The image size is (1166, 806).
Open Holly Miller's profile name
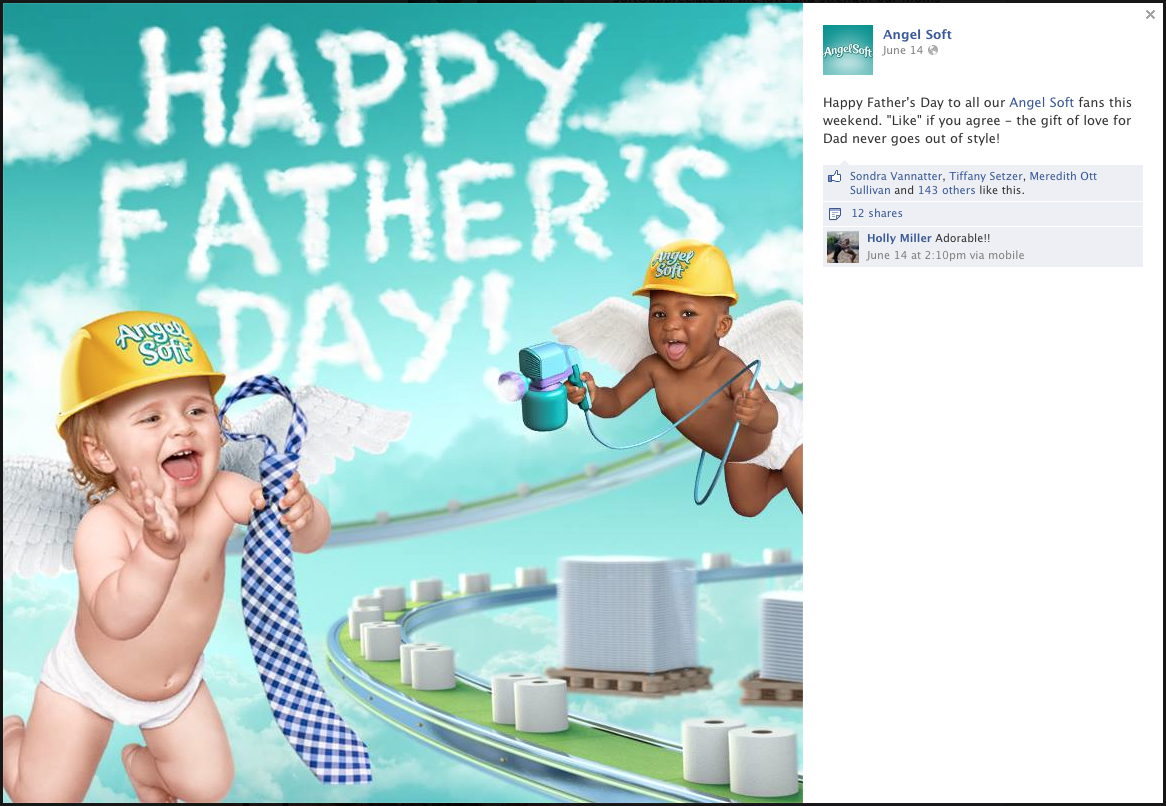[899, 239]
